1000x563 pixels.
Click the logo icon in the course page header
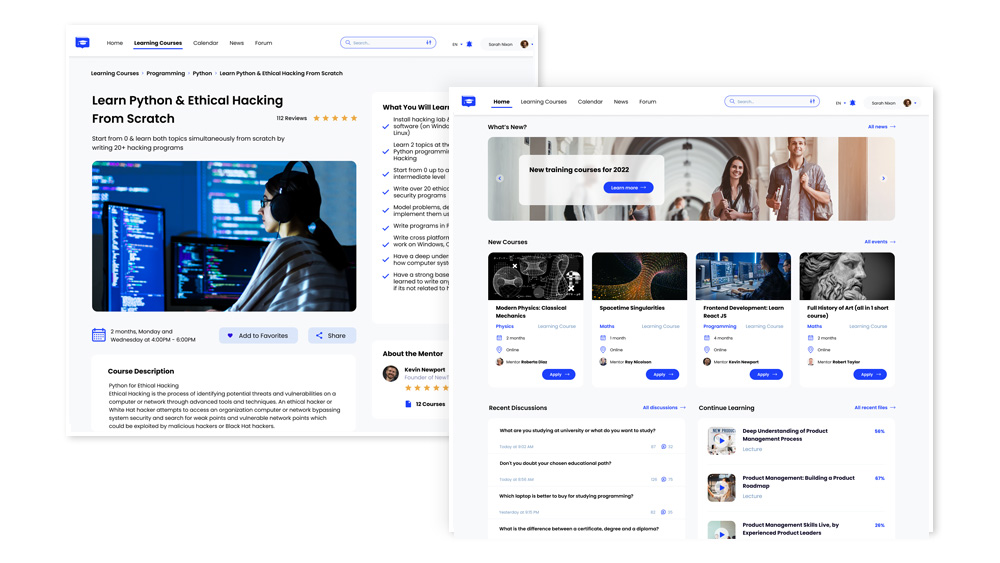(x=82, y=43)
